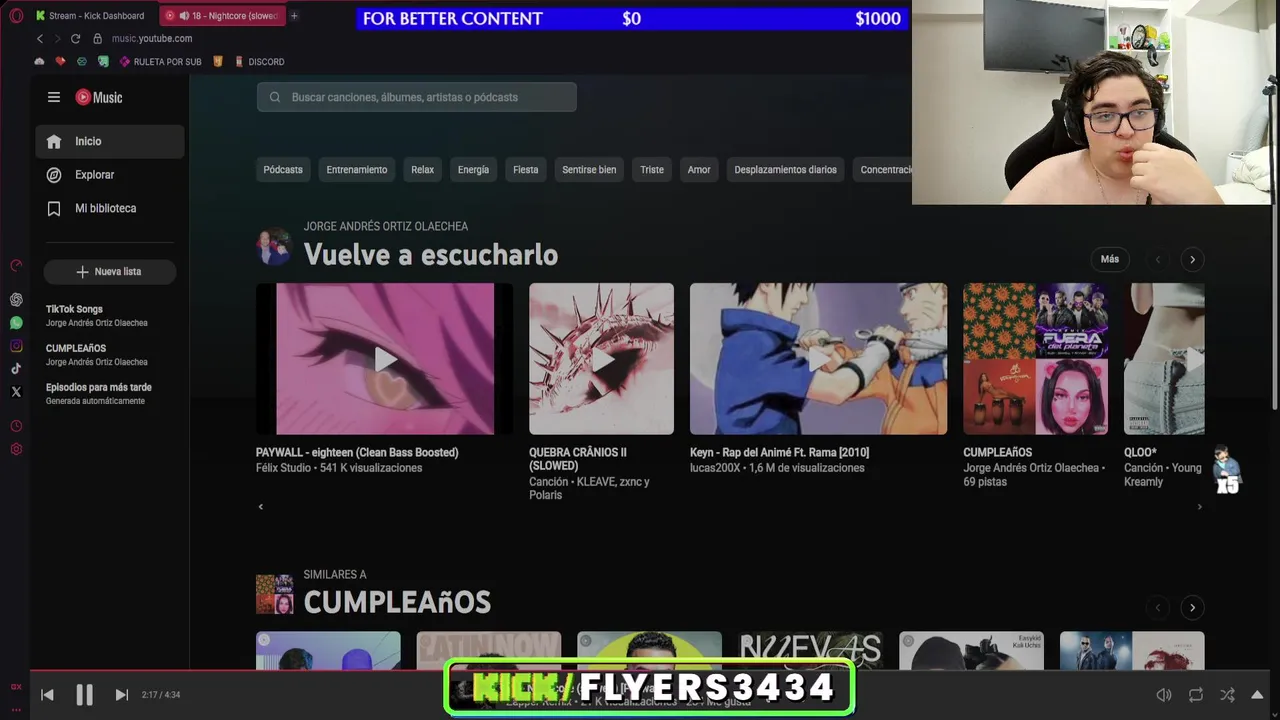Viewport: 1280px width, 720px height.
Task: Open Instagram in Opera sidebar
Action: coord(16,346)
